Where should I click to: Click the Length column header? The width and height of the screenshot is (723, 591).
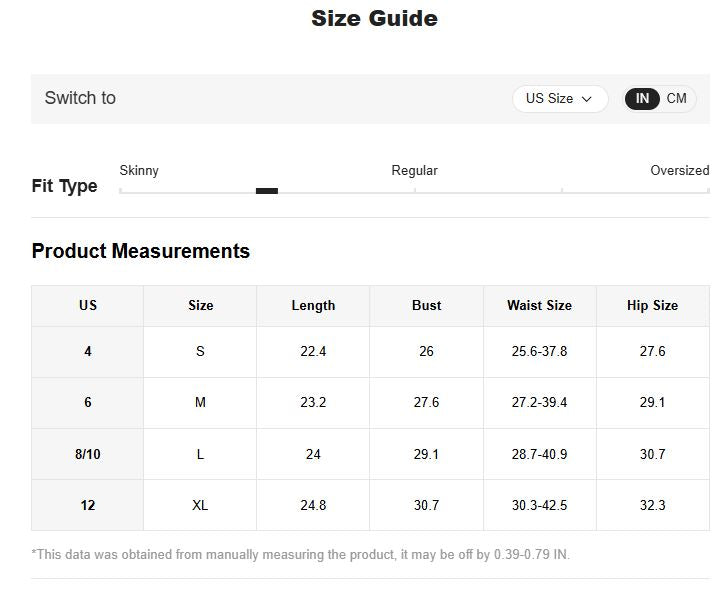(x=313, y=306)
